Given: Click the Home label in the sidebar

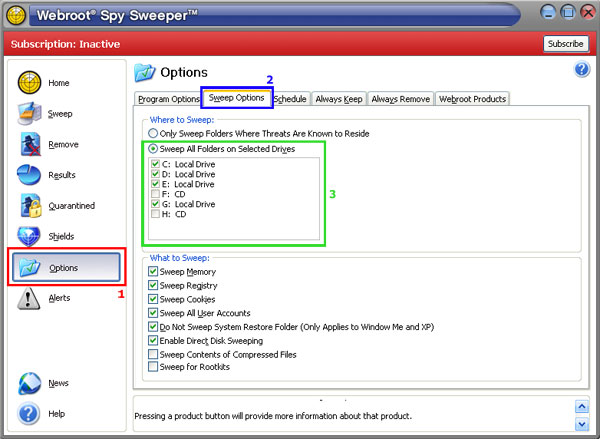Looking at the screenshot, I should click(x=59, y=83).
